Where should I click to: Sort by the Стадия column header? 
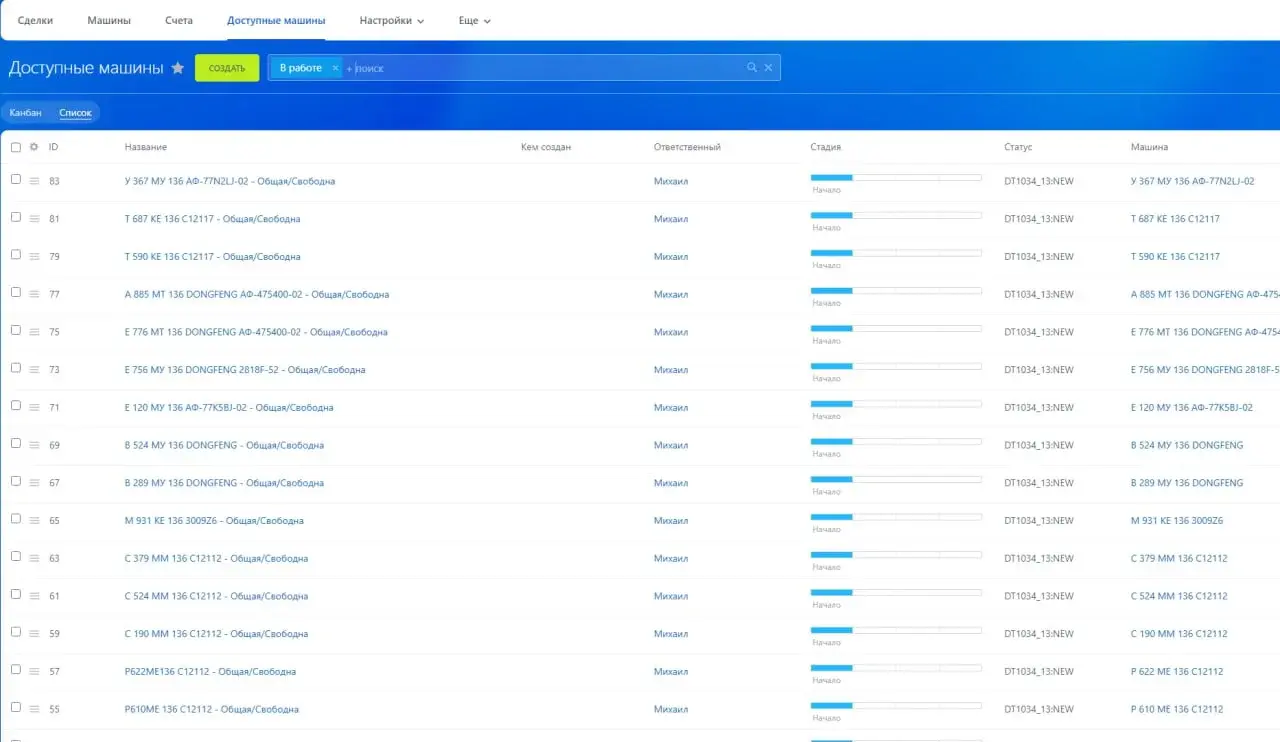tap(825, 147)
